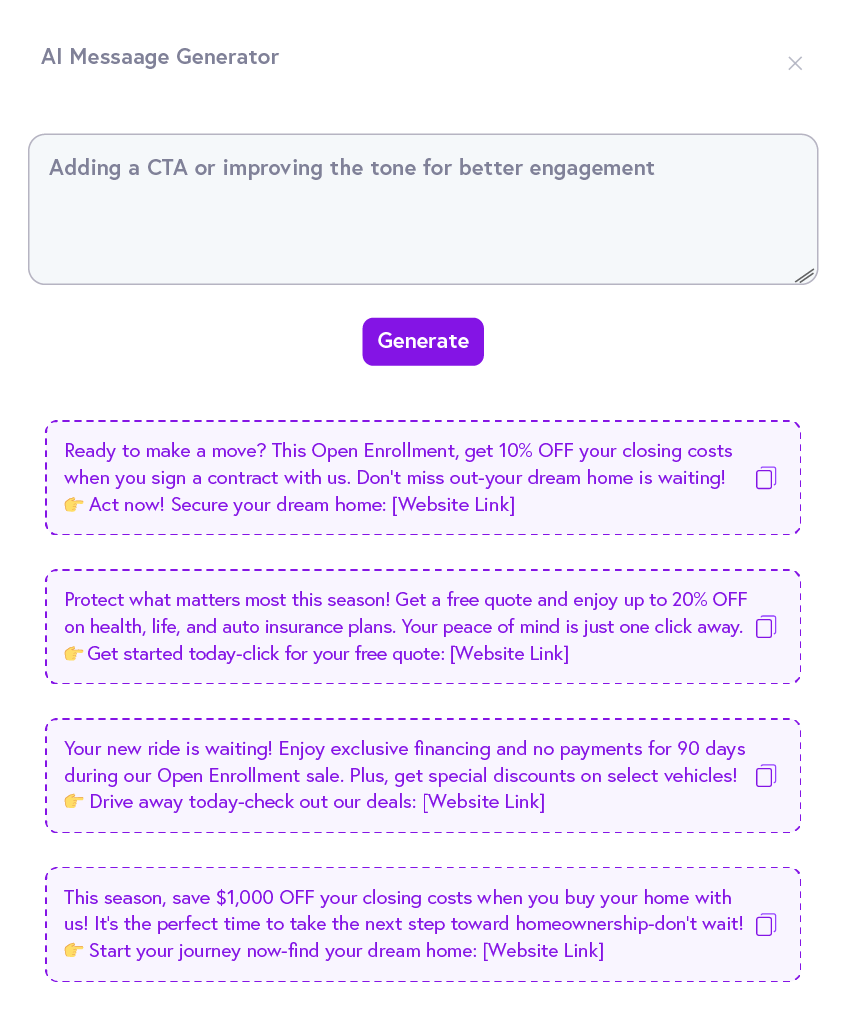This screenshot has width=847, height=1031.
Task: Dismiss the AI Message Generator dialog
Action: tap(795, 63)
